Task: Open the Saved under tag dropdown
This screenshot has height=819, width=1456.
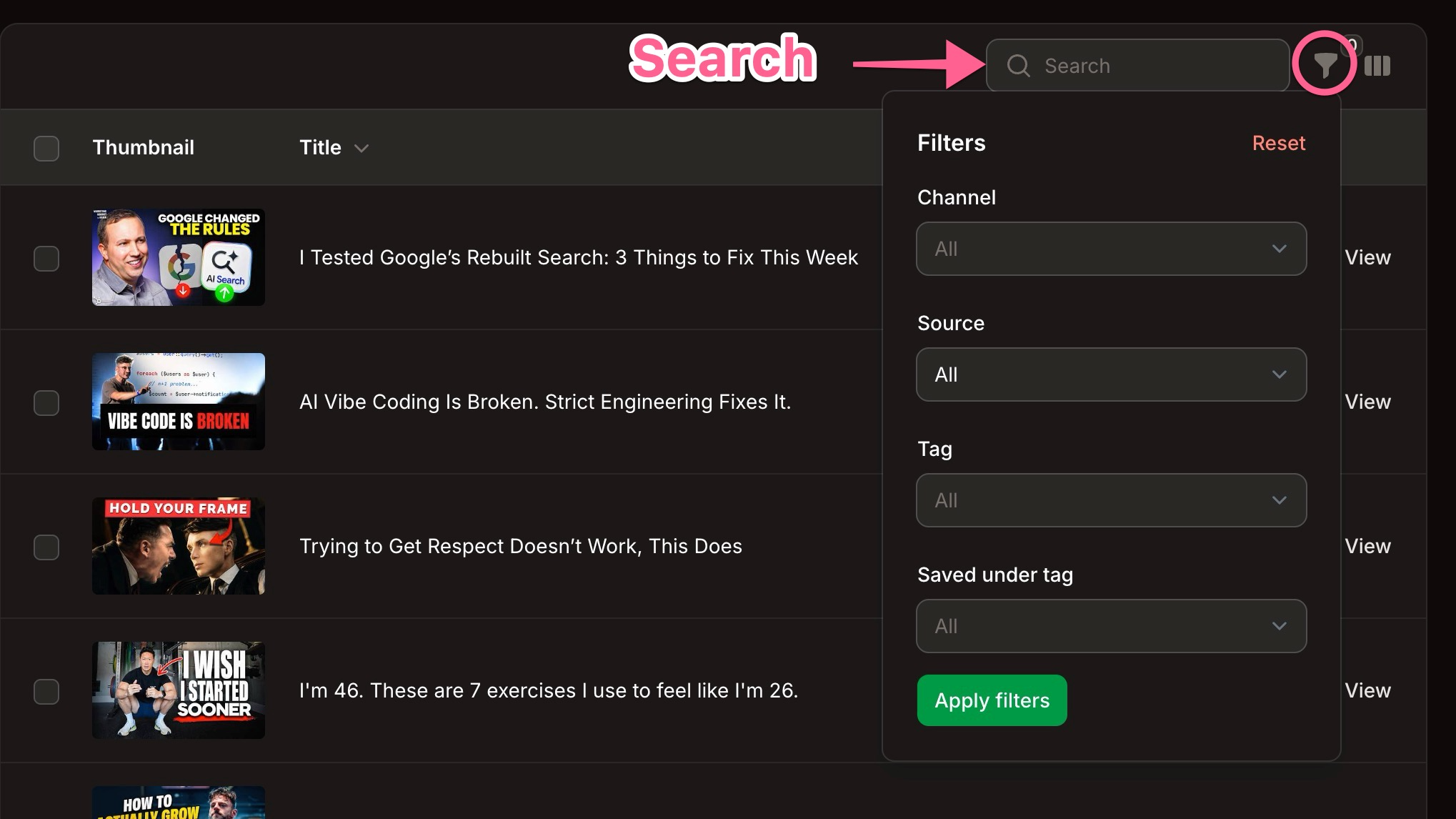Action: tap(1111, 626)
